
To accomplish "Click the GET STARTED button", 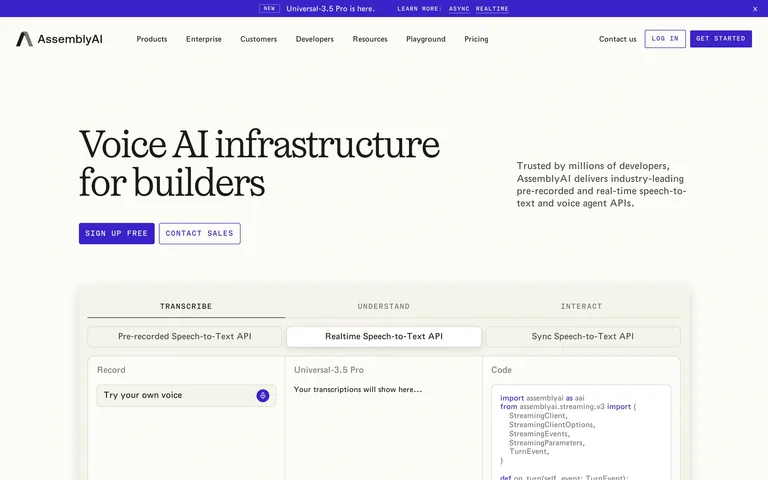I will [x=720, y=39].
